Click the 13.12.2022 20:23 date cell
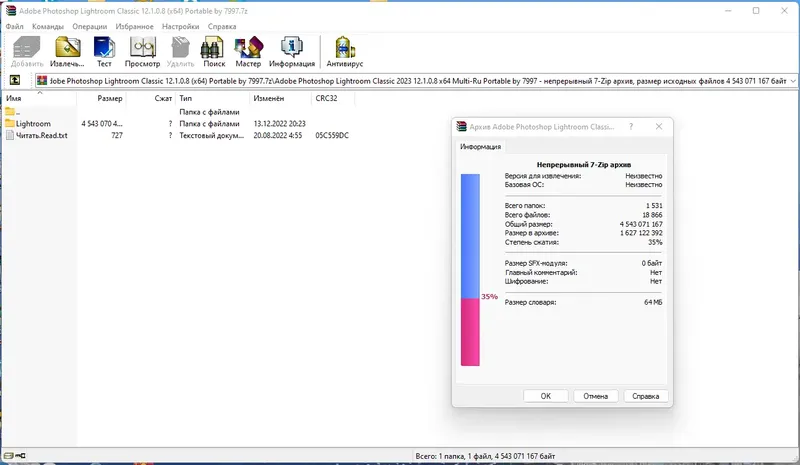Image resolution: width=800 pixels, height=465 pixels. (x=279, y=124)
